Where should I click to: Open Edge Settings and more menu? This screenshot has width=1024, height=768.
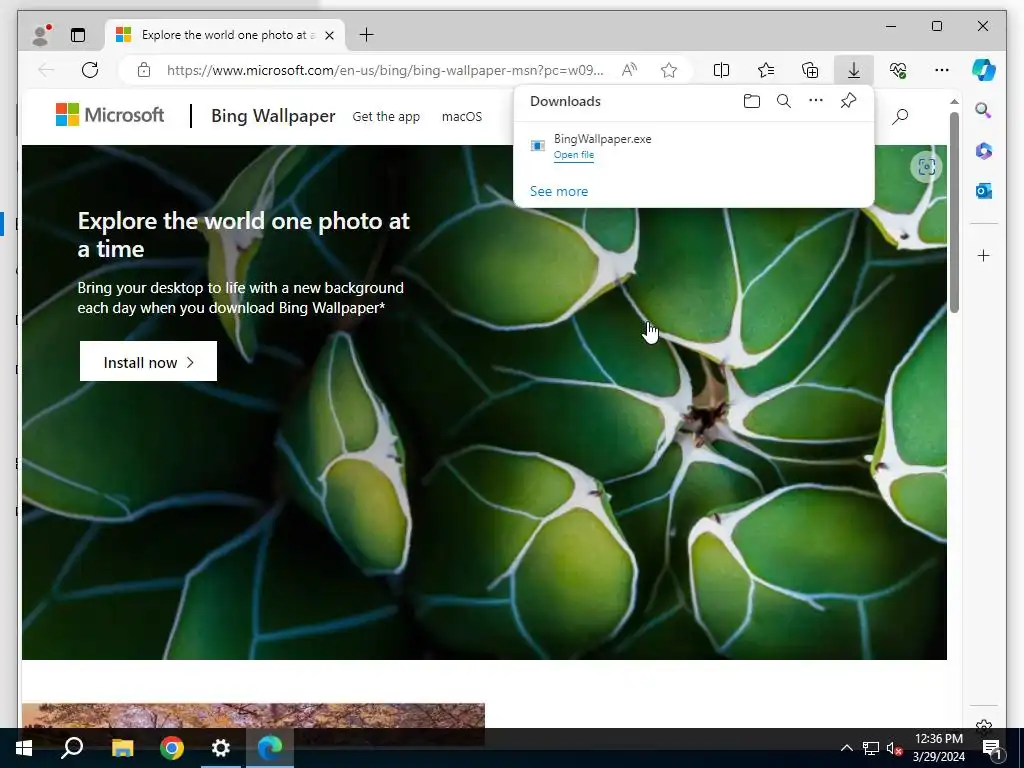tap(941, 70)
